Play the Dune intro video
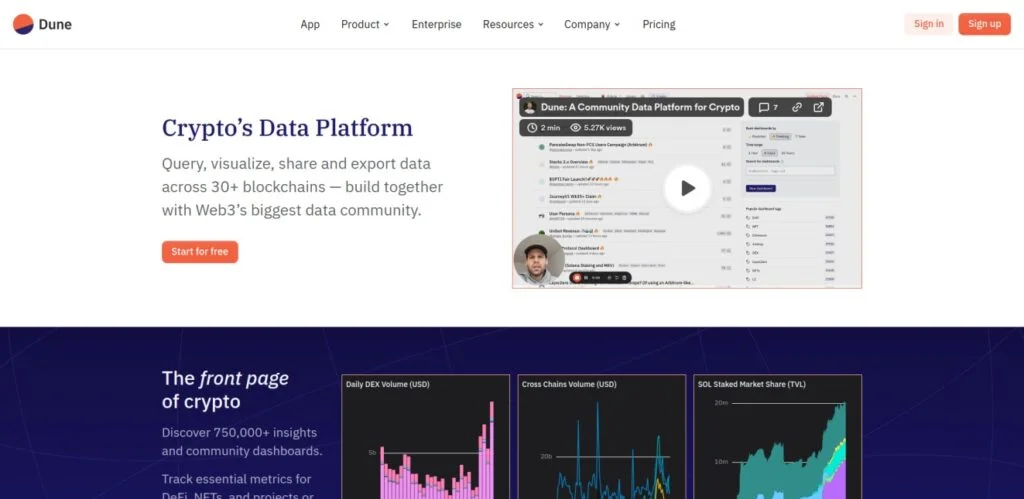1024x499 pixels. pyautogui.click(x=687, y=189)
